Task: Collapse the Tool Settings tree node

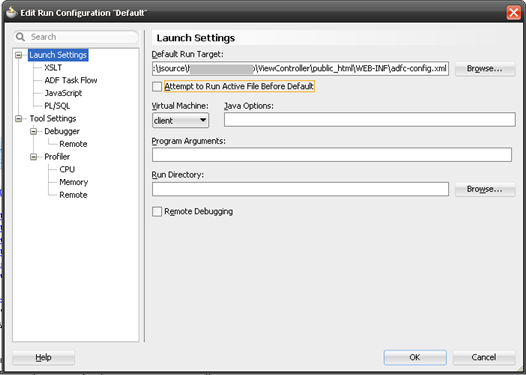Action: point(19,118)
